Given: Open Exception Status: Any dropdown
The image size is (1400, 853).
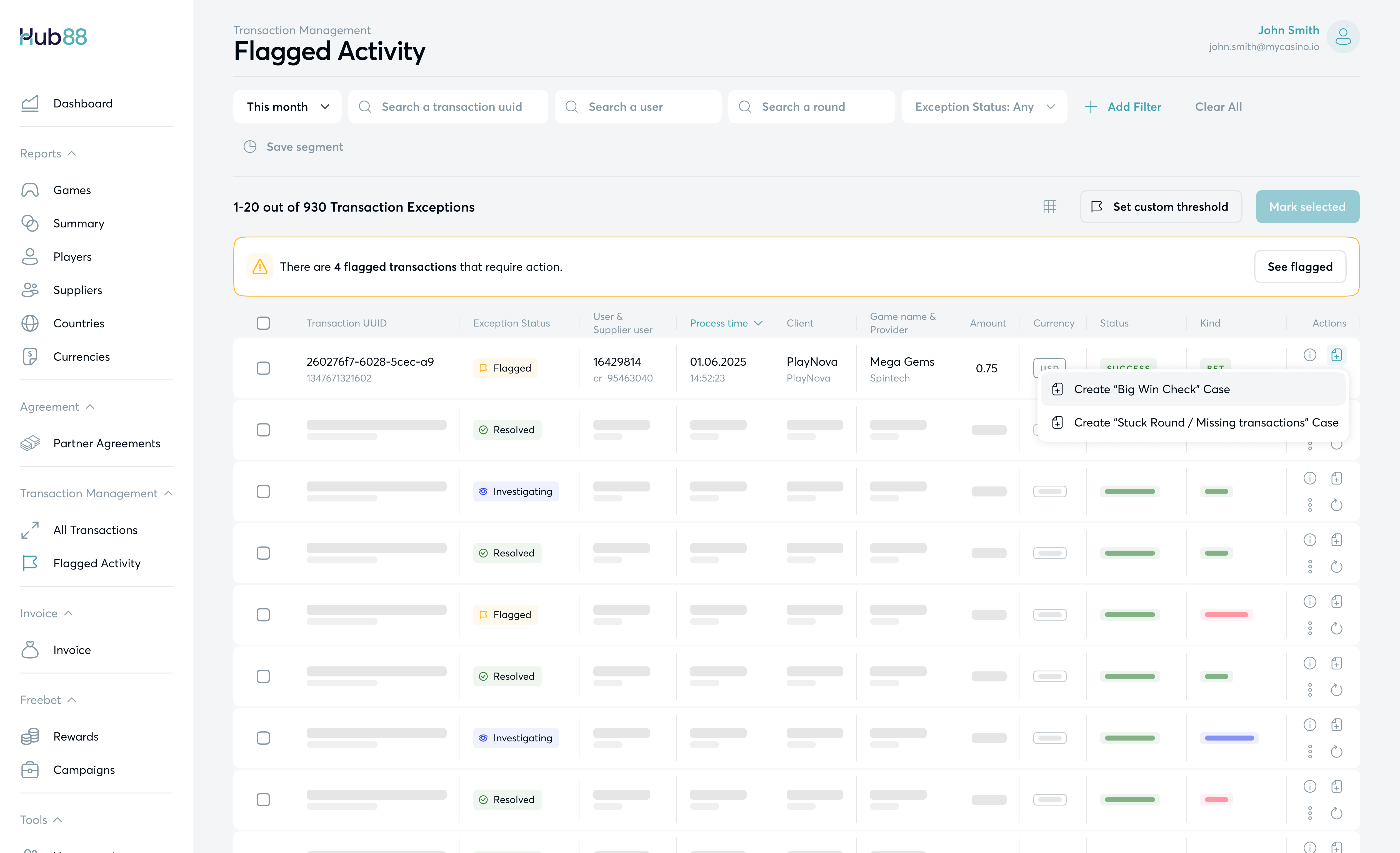Looking at the screenshot, I should pos(984,107).
